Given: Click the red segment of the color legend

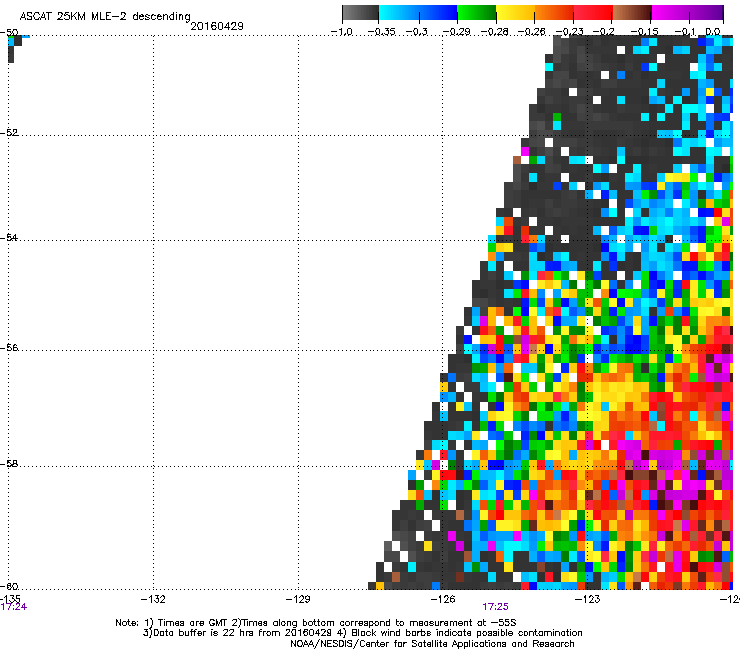Looking at the screenshot, I should click(x=593, y=13).
